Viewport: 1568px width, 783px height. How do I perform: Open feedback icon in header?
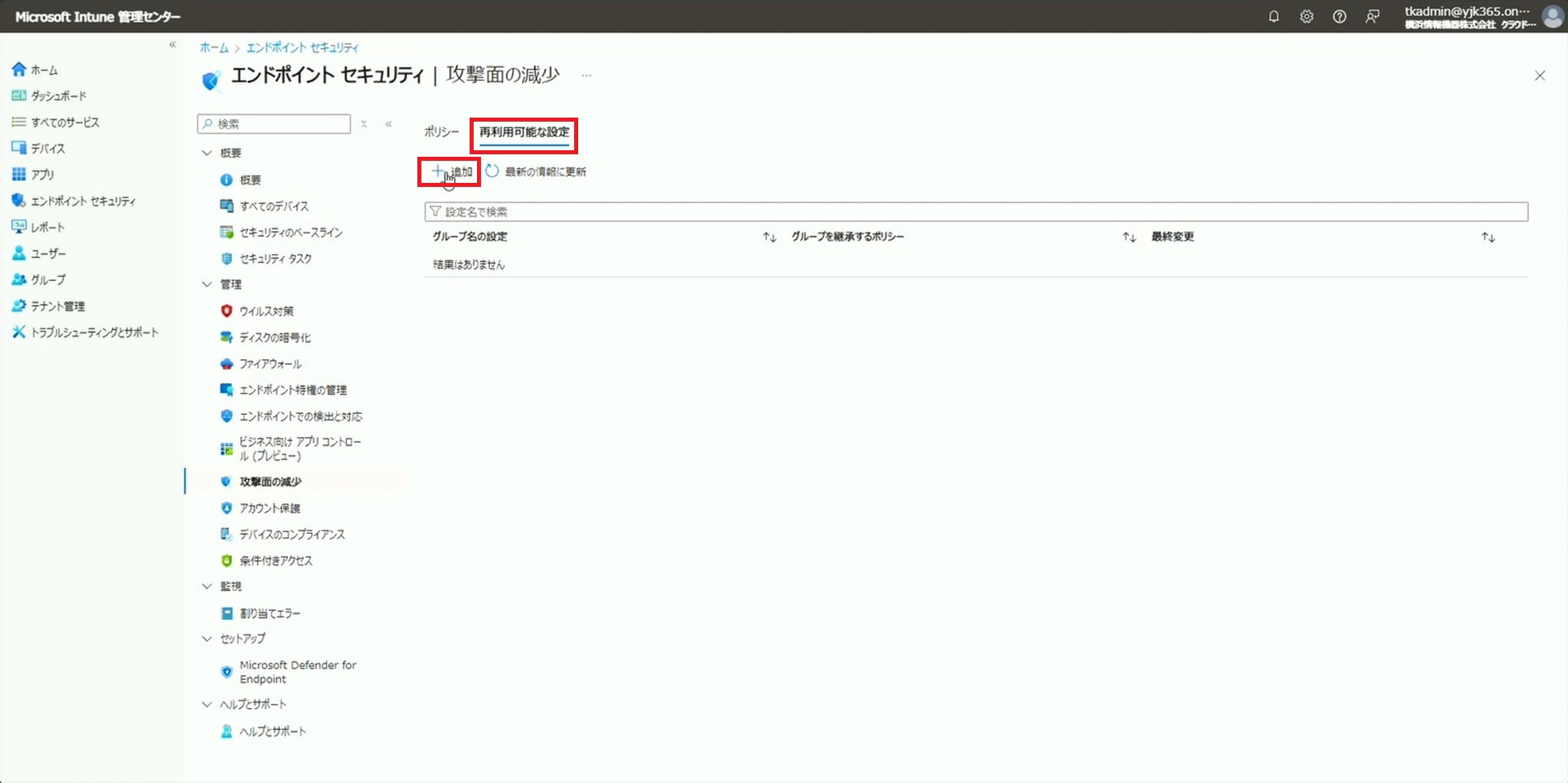point(1372,16)
